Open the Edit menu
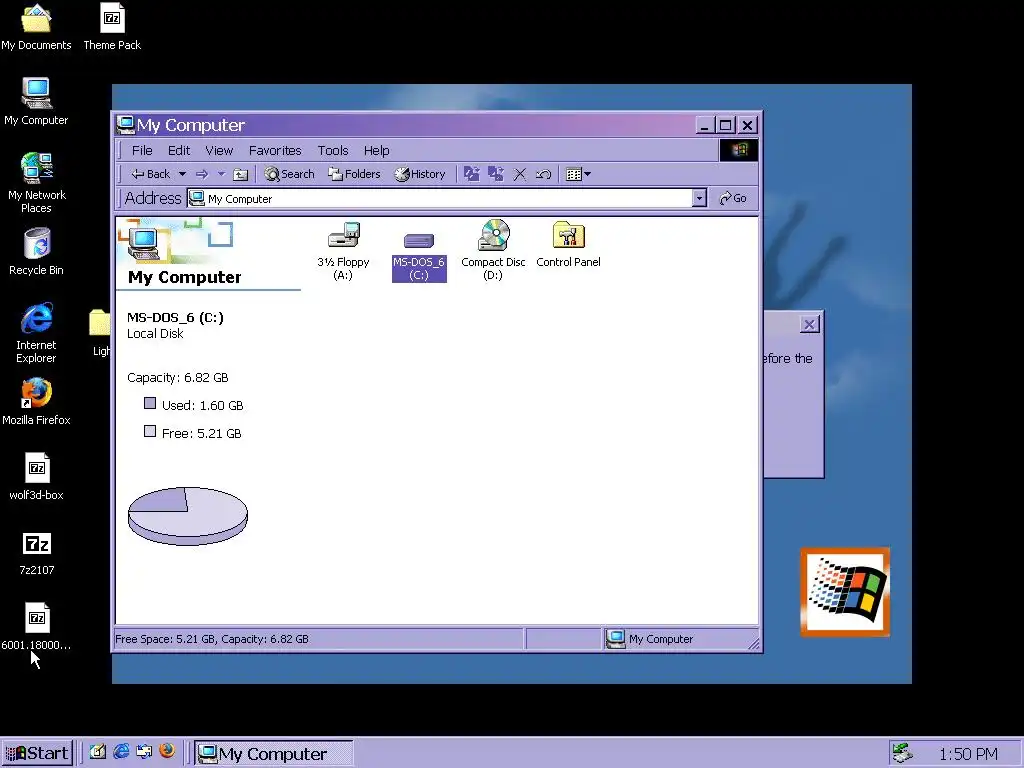1024x768 pixels. 179,150
